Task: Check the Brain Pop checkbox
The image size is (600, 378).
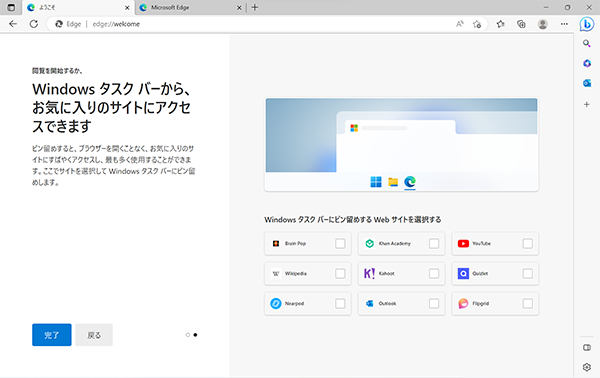Action: pos(340,243)
